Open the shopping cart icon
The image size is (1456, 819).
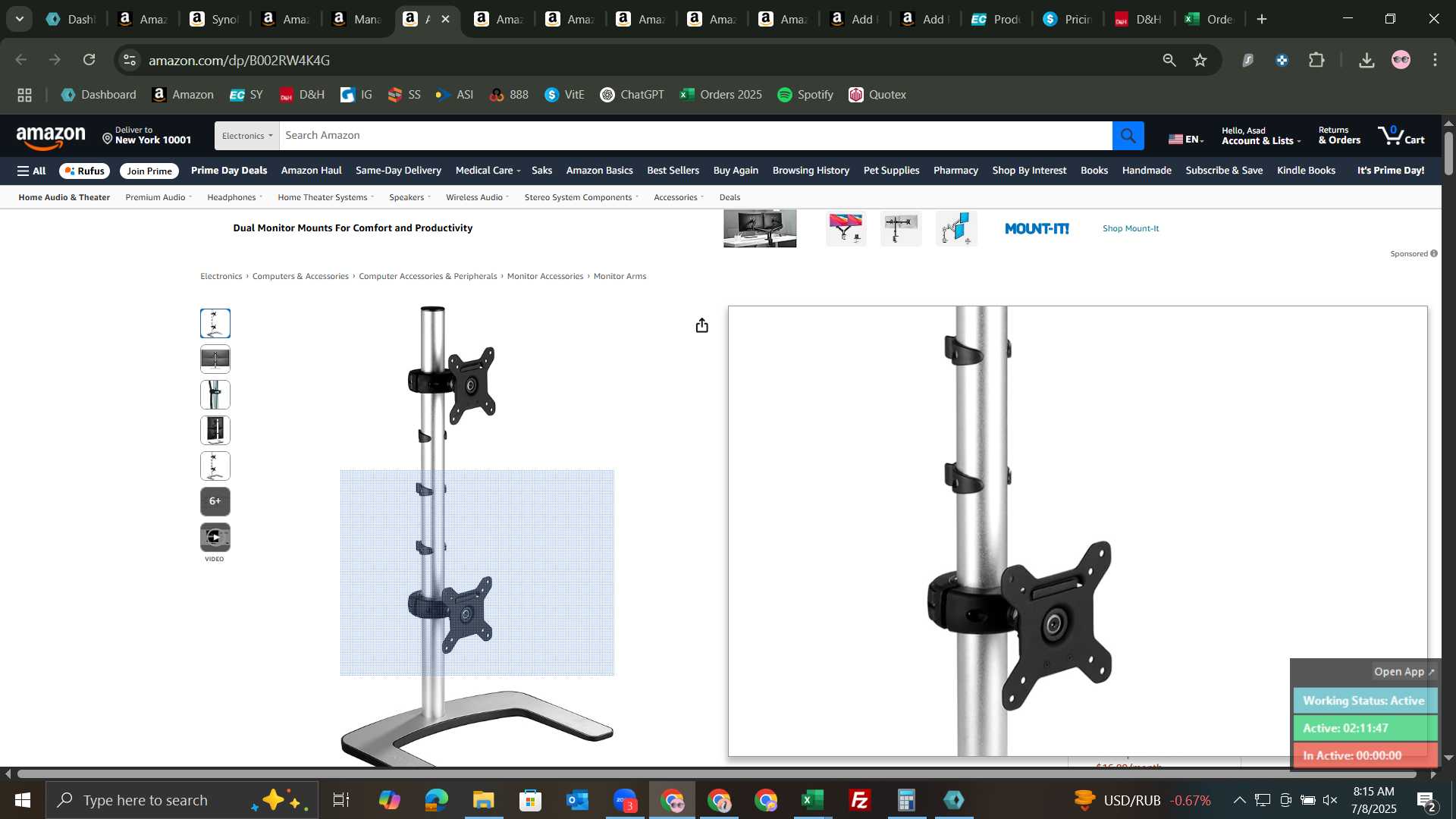tap(1401, 136)
